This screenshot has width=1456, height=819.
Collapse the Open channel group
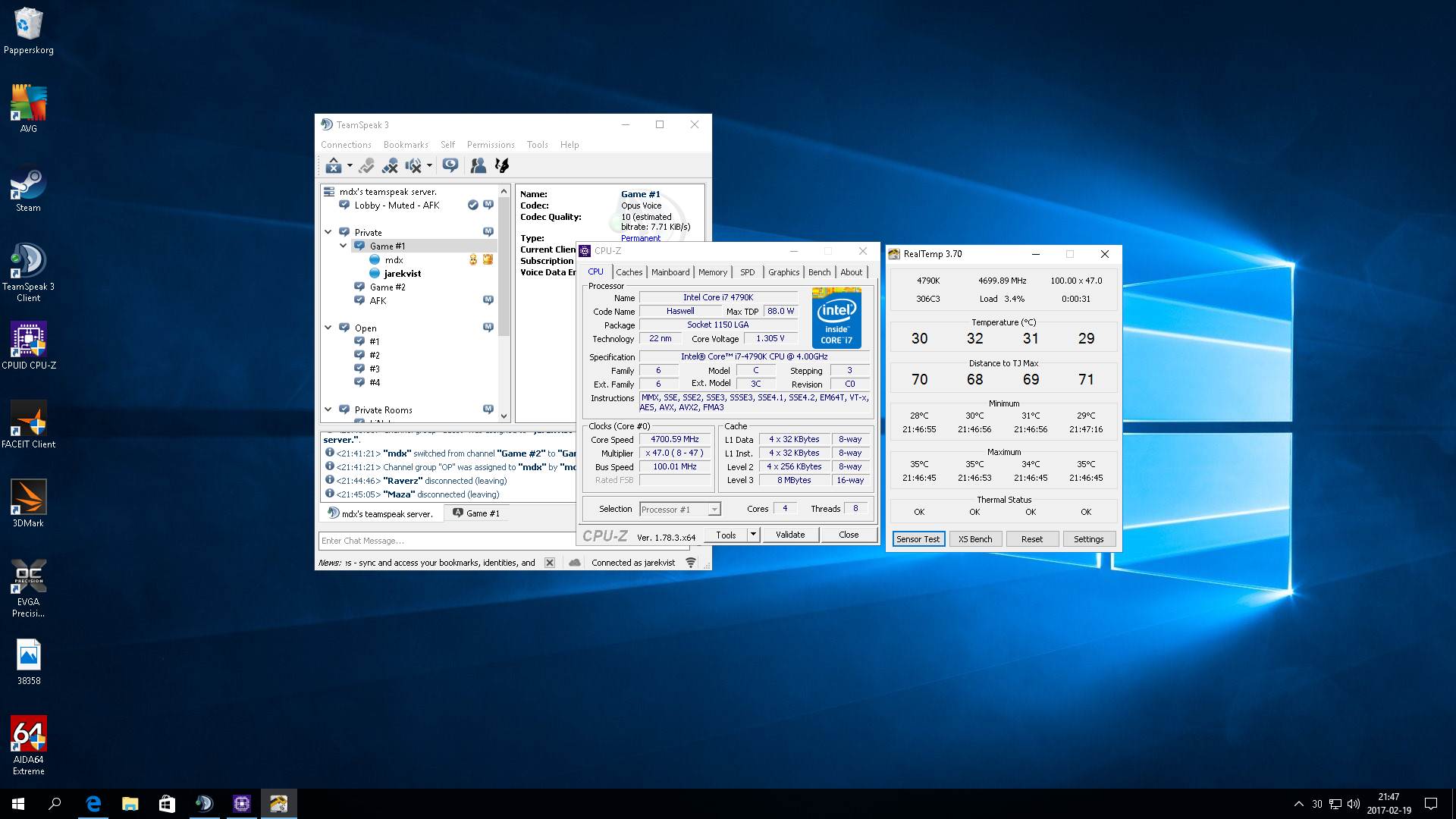(x=328, y=328)
